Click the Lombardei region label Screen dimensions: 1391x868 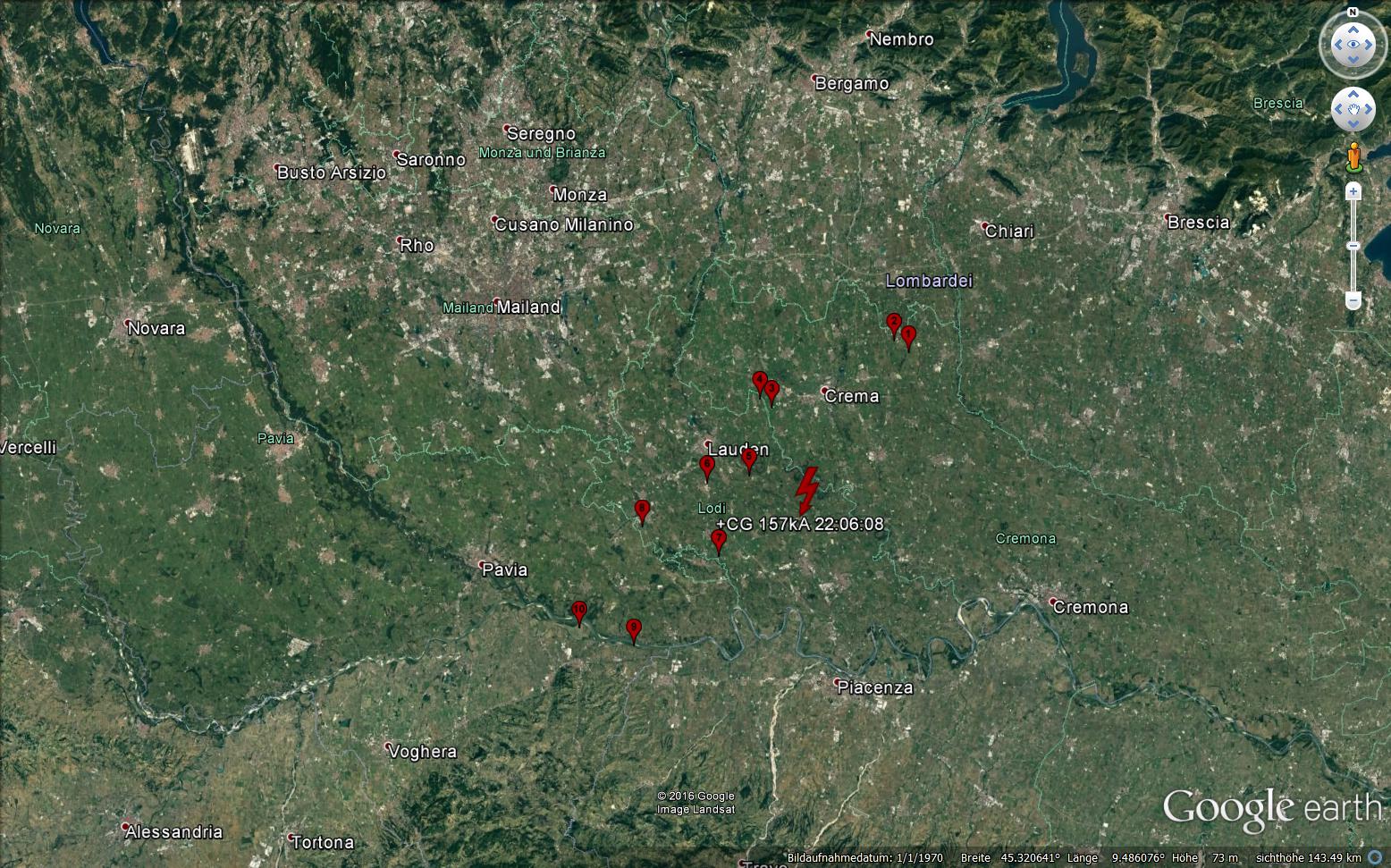(x=929, y=281)
